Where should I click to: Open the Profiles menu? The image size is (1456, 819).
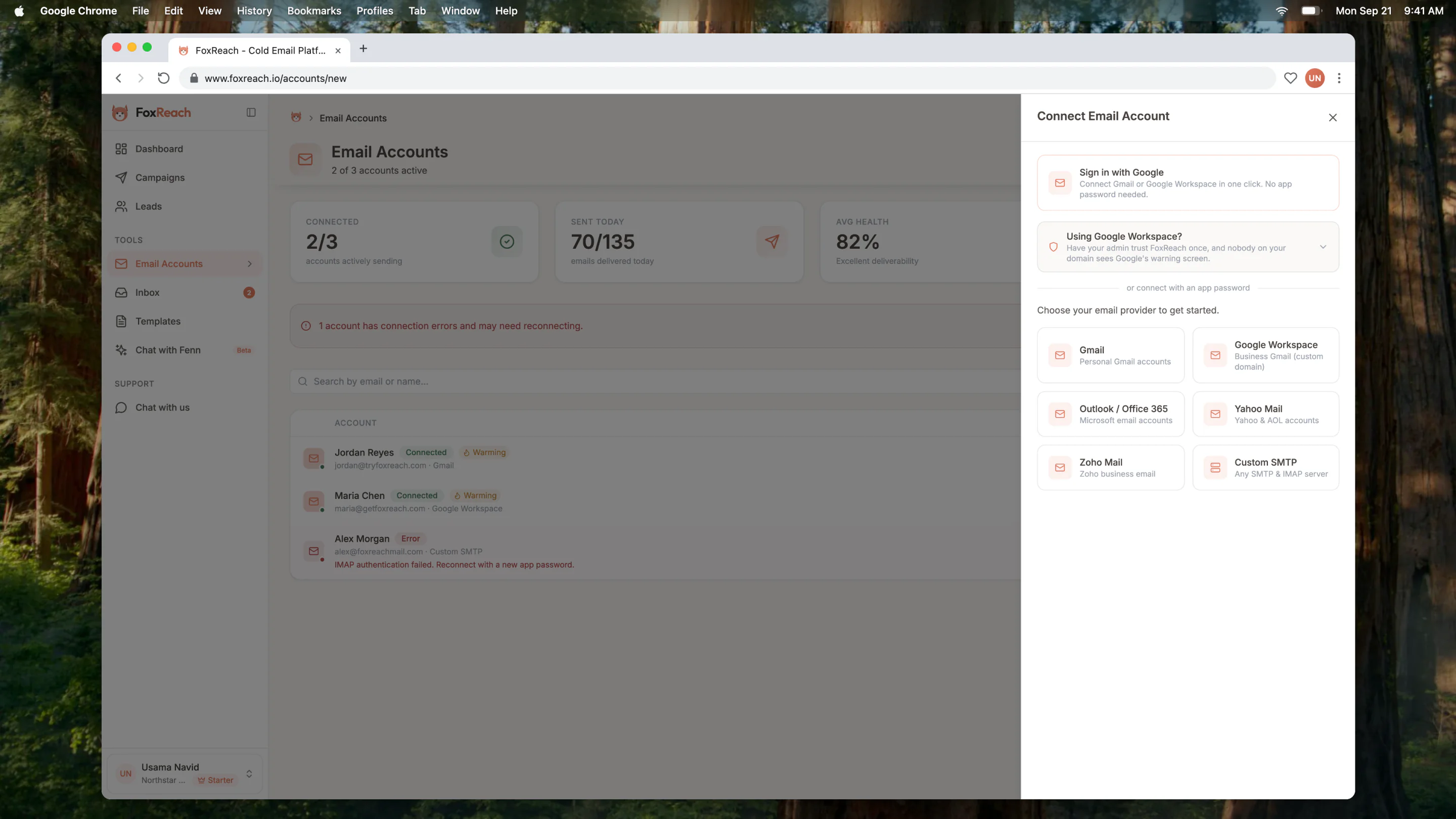pyautogui.click(x=374, y=11)
